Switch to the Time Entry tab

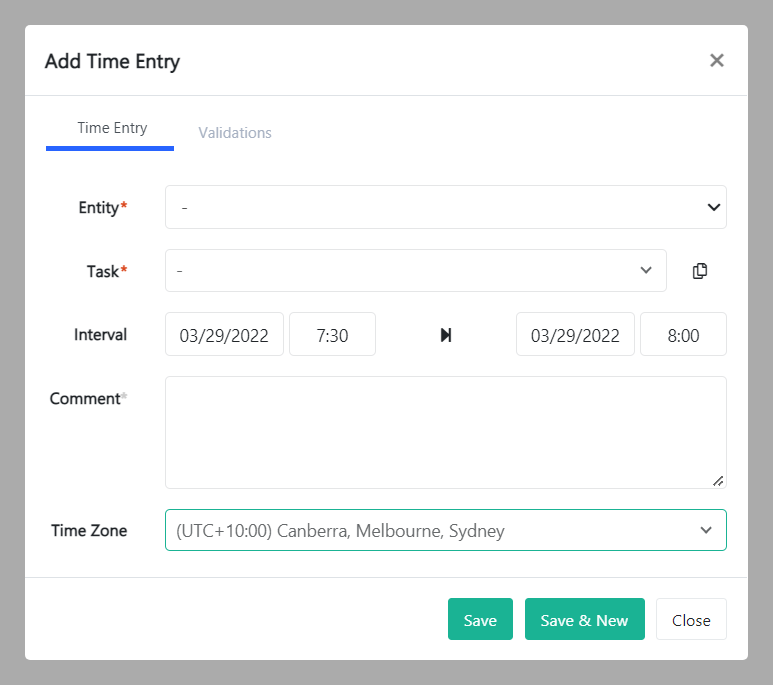pos(111,129)
